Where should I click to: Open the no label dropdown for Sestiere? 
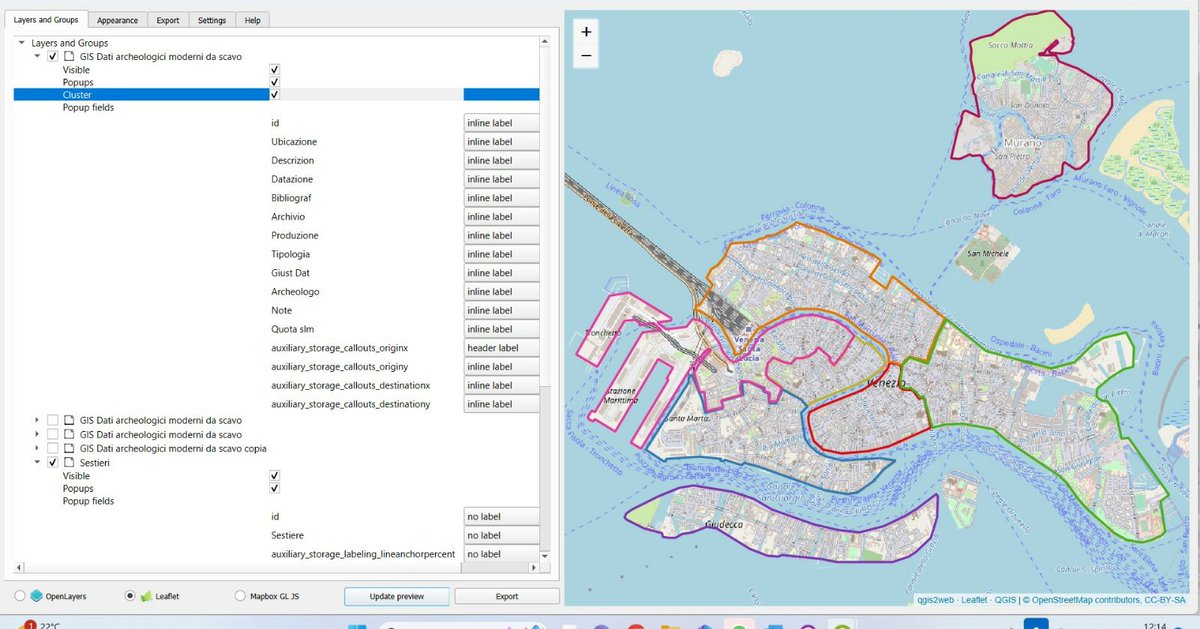(501, 534)
